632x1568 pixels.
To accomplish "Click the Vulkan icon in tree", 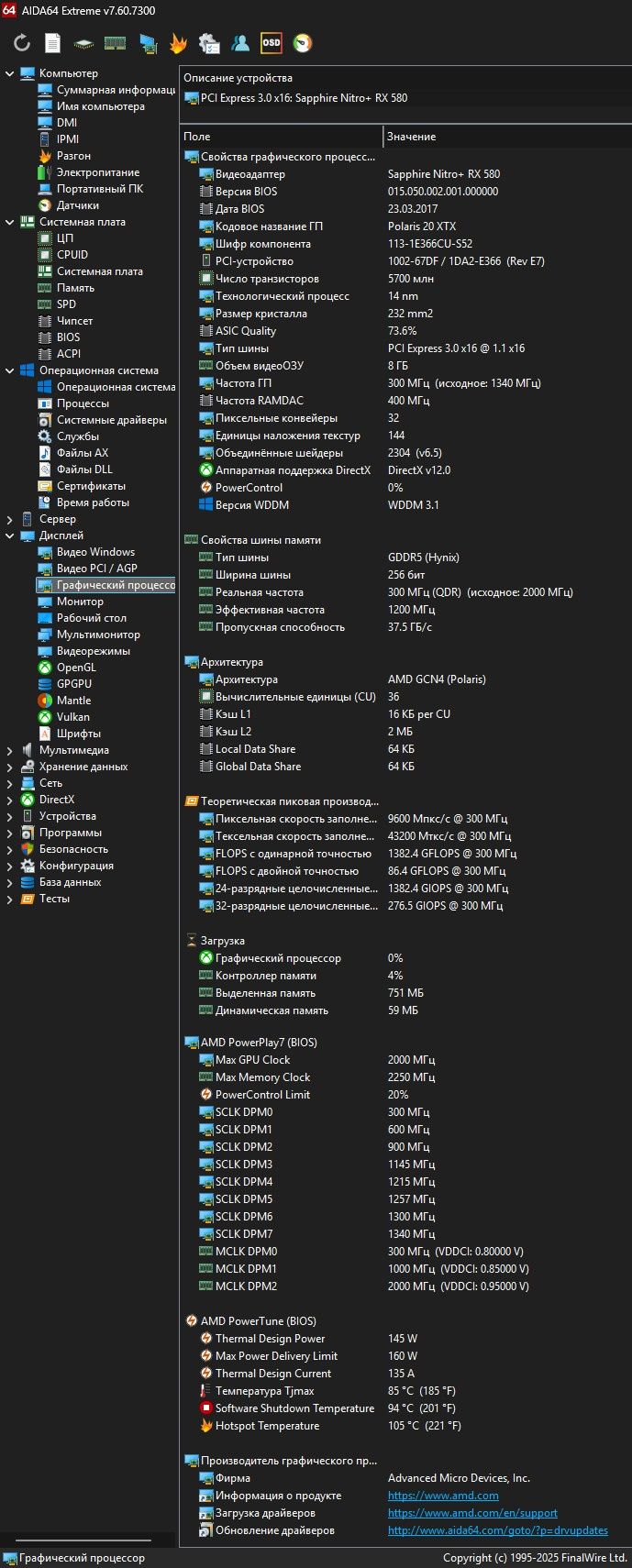I will 45,717.
